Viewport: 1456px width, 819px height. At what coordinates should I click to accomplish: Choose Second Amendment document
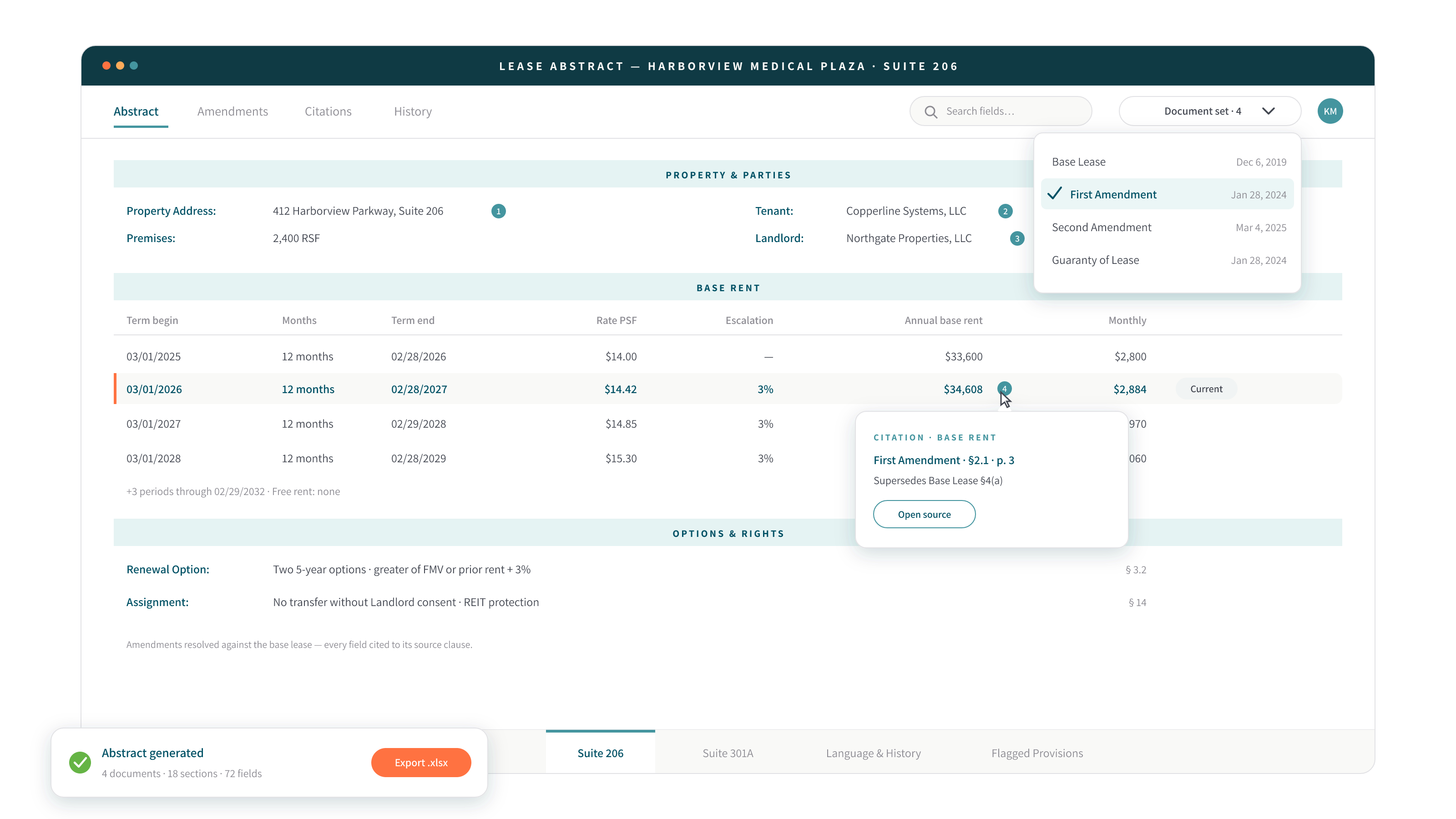click(1168, 227)
